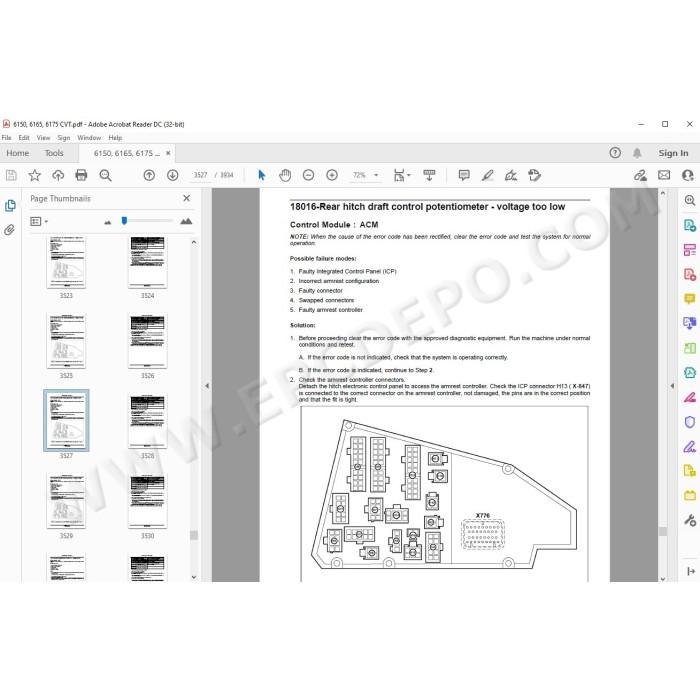Open the zoom percentage dropdown
This screenshot has height=700, width=700.
376,175
